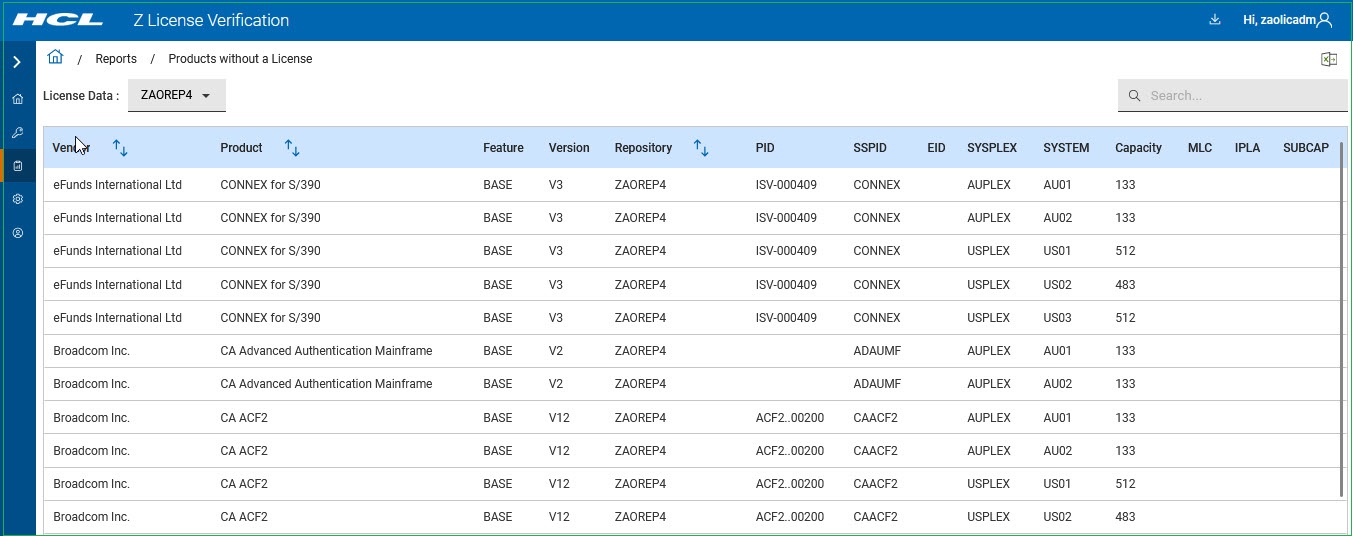1353x536 pixels.
Task: Click Z License Verification title
Action: pyautogui.click(x=211, y=20)
